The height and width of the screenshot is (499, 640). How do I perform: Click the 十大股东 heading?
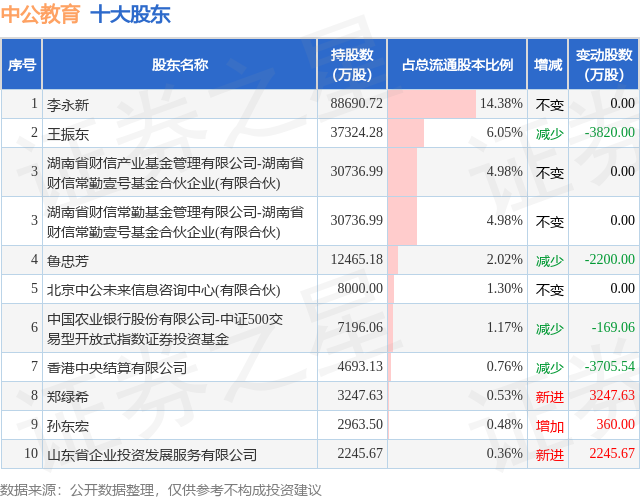click(130, 14)
